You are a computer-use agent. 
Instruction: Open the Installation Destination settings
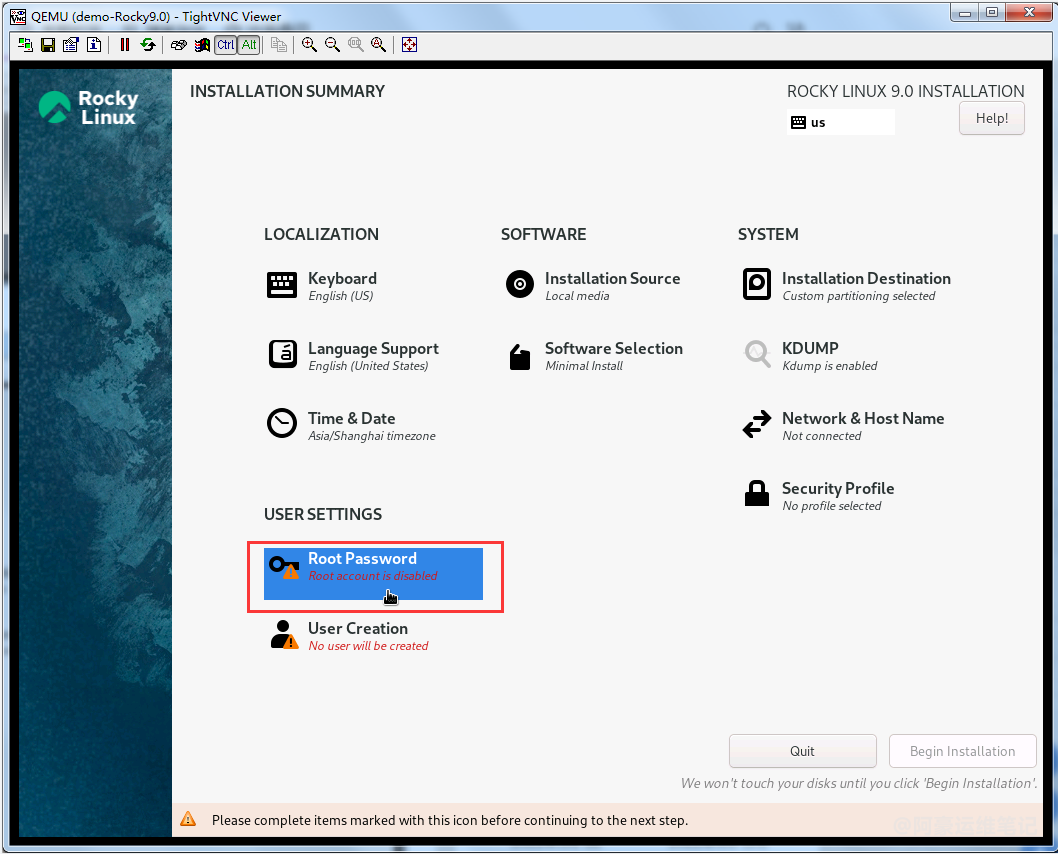click(865, 285)
